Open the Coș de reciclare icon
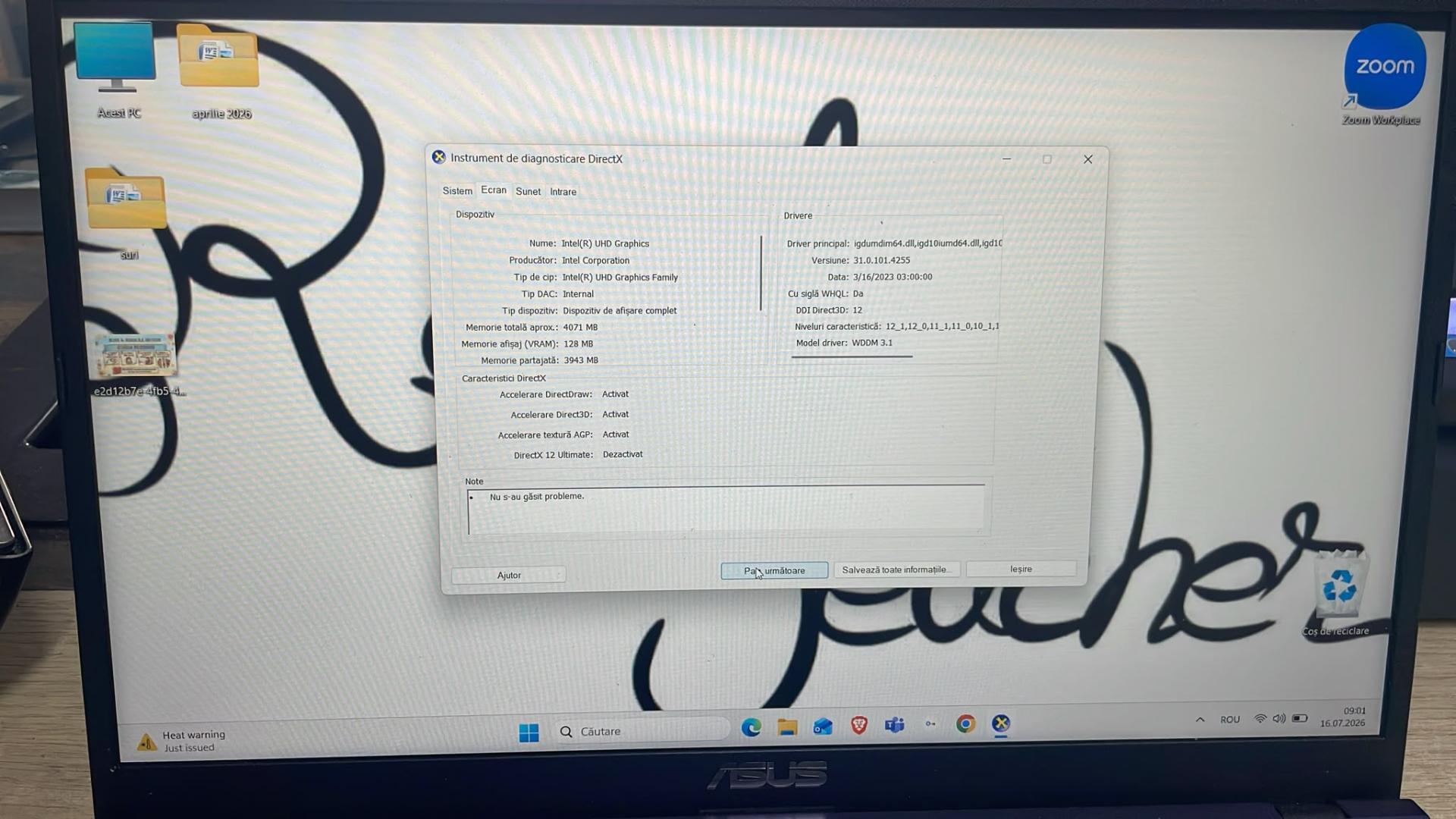1456x819 pixels. [x=1338, y=594]
